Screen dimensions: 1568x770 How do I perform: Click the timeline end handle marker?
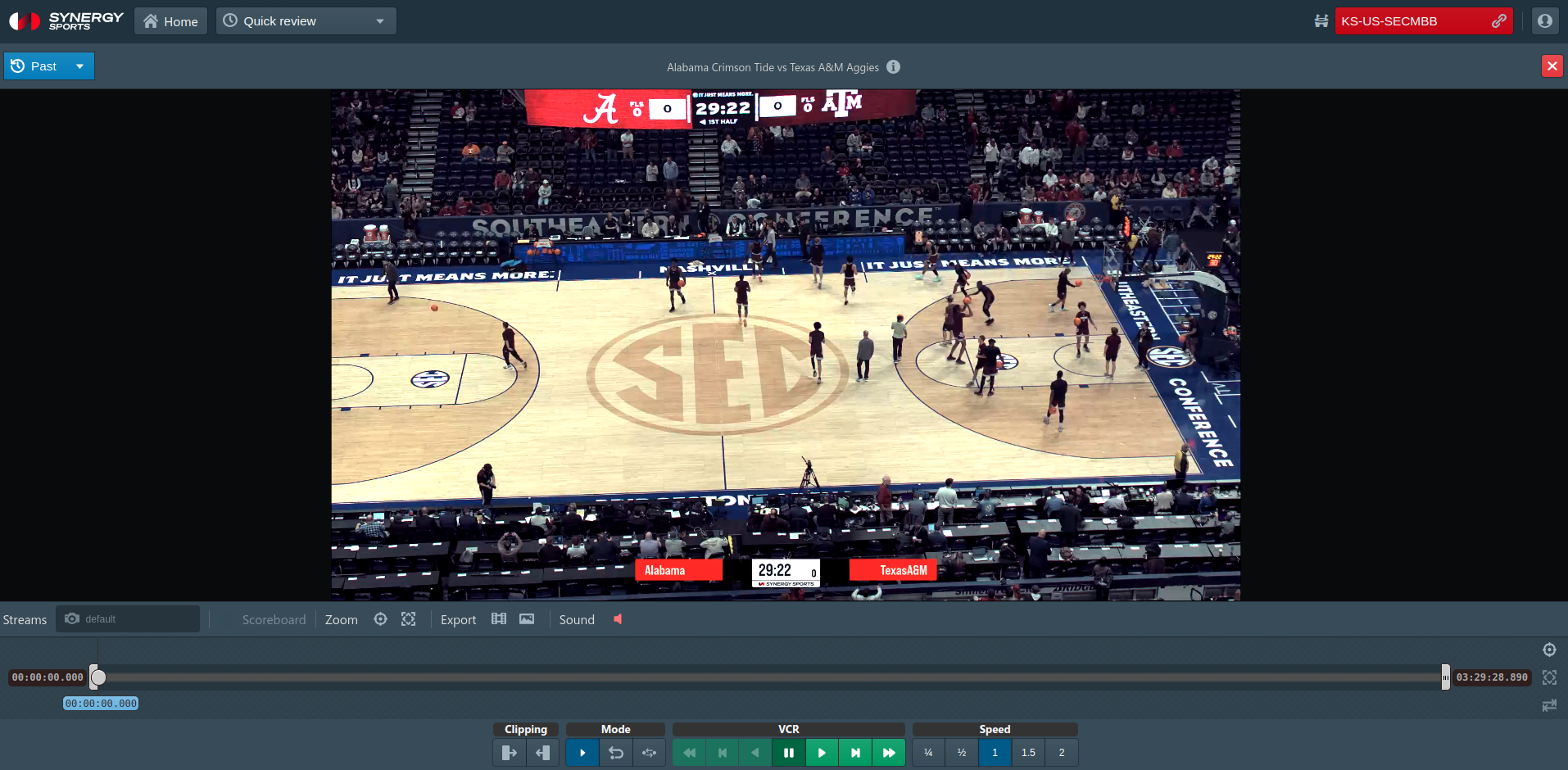(x=1446, y=677)
